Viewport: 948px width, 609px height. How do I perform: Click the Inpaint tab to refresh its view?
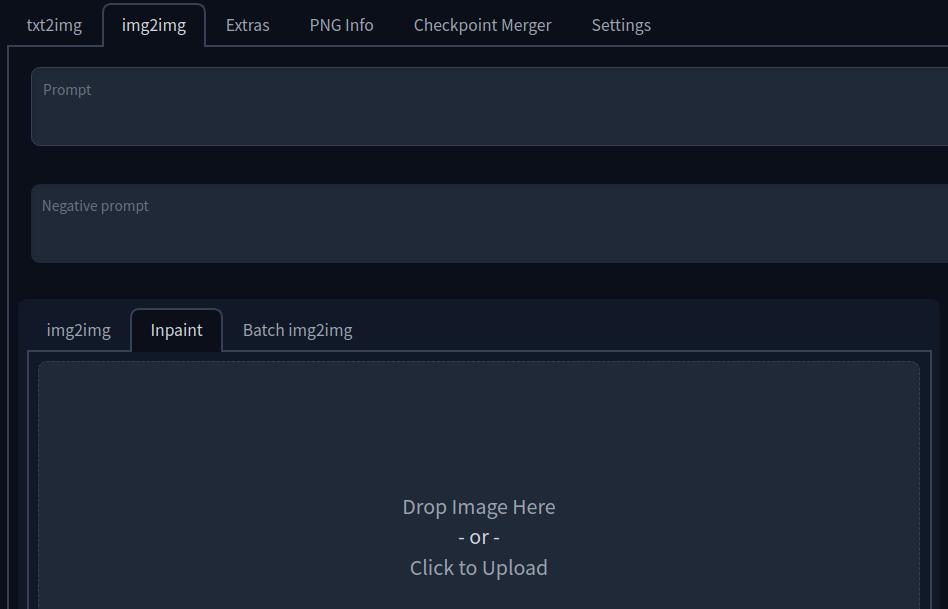(176, 329)
